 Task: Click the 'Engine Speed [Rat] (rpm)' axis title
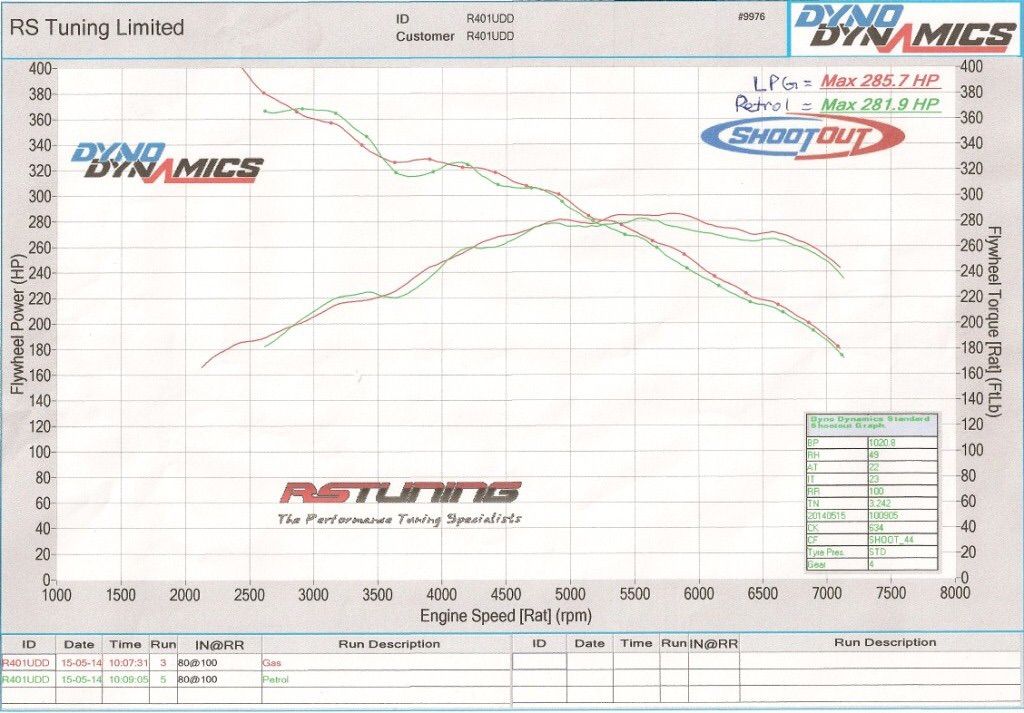point(505,616)
